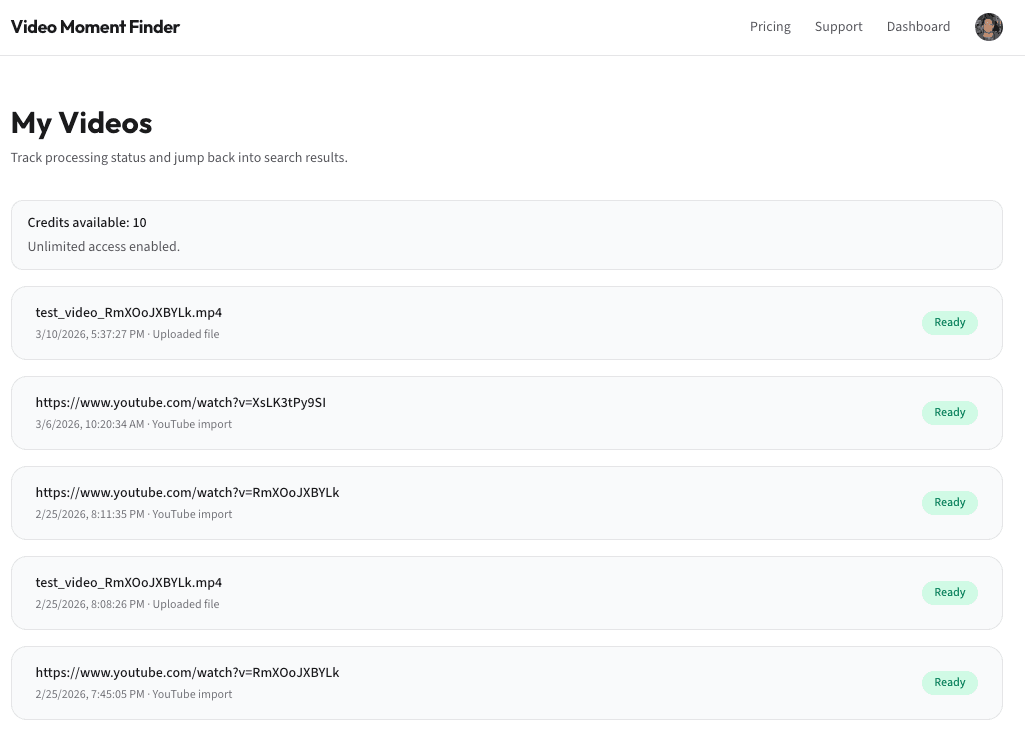
Task: Open the user profile avatar menu
Action: (988, 27)
